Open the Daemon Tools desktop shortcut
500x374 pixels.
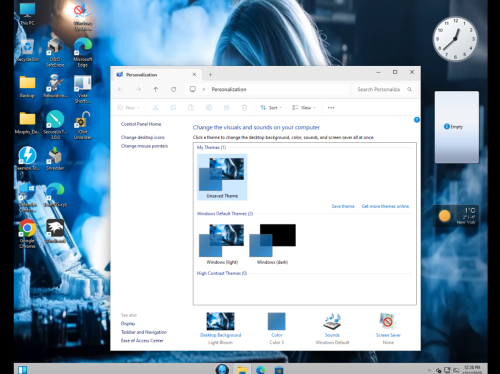[x=27, y=159]
